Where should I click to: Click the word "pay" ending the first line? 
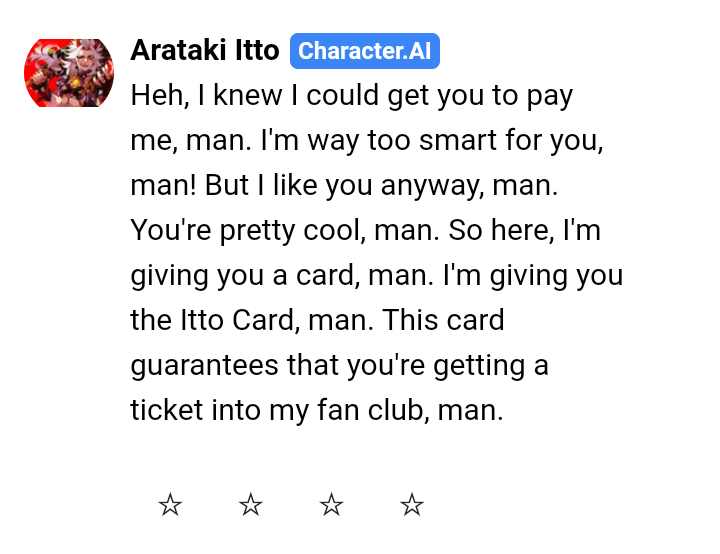click(548, 96)
